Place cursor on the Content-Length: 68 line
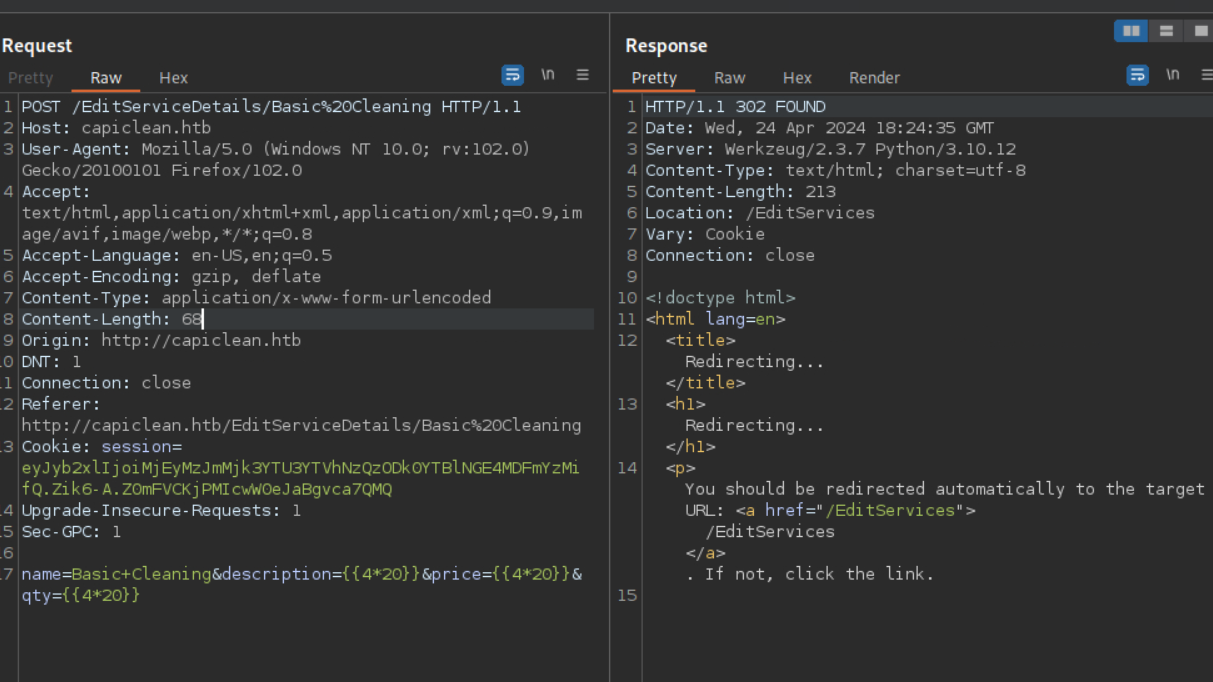The height and width of the screenshot is (682, 1213). click(x=111, y=319)
